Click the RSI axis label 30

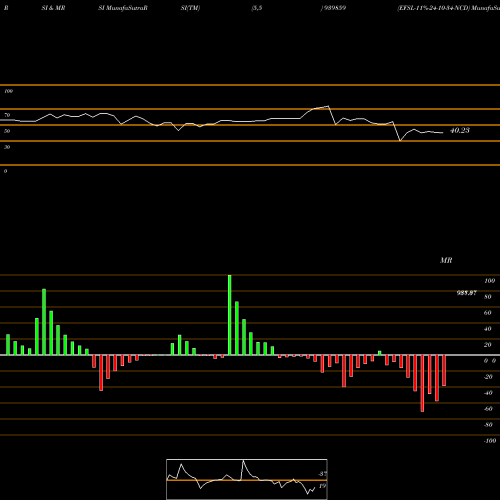(7, 147)
